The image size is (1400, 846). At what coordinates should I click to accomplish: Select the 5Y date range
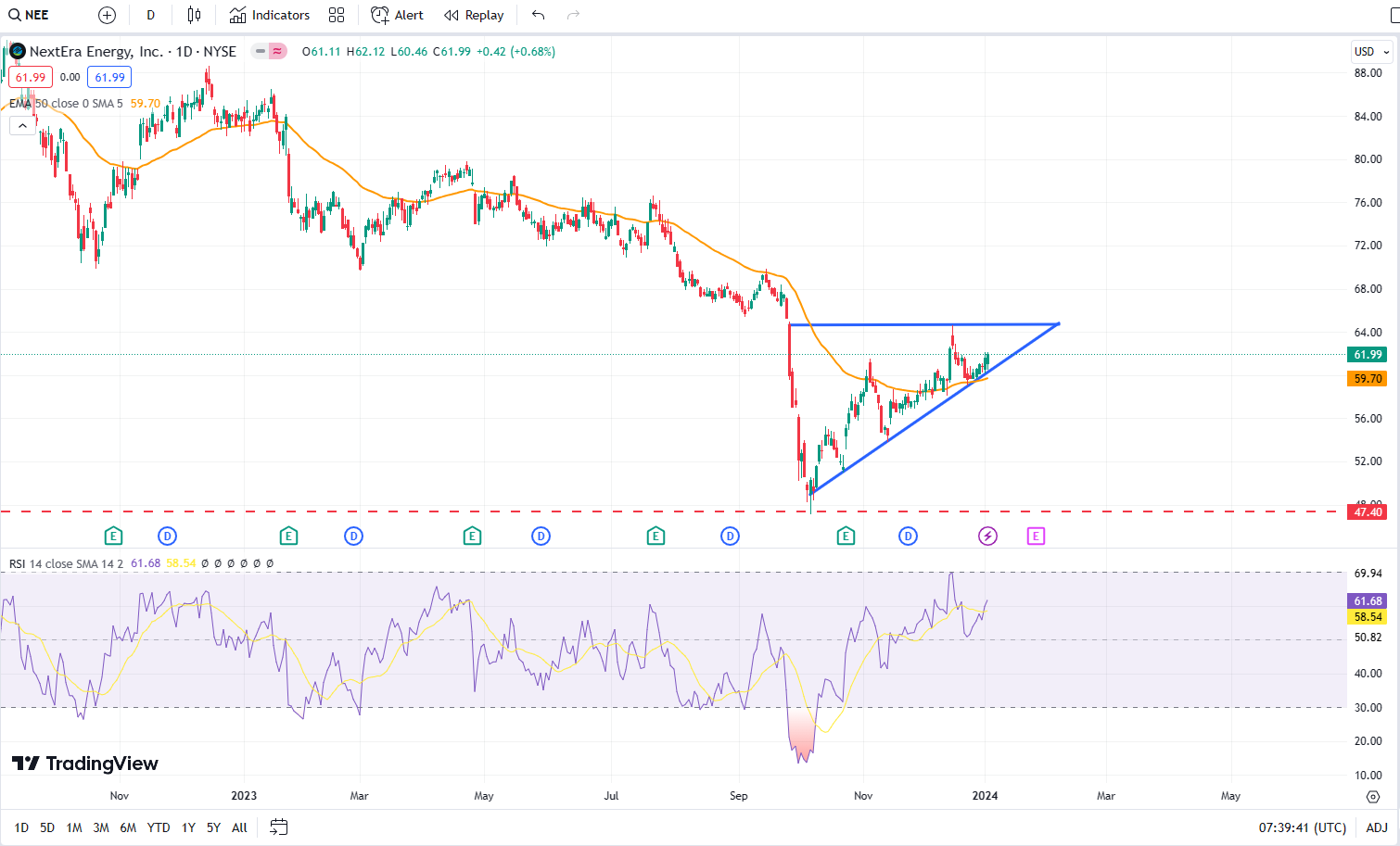pyautogui.click(x=213, y=827)
